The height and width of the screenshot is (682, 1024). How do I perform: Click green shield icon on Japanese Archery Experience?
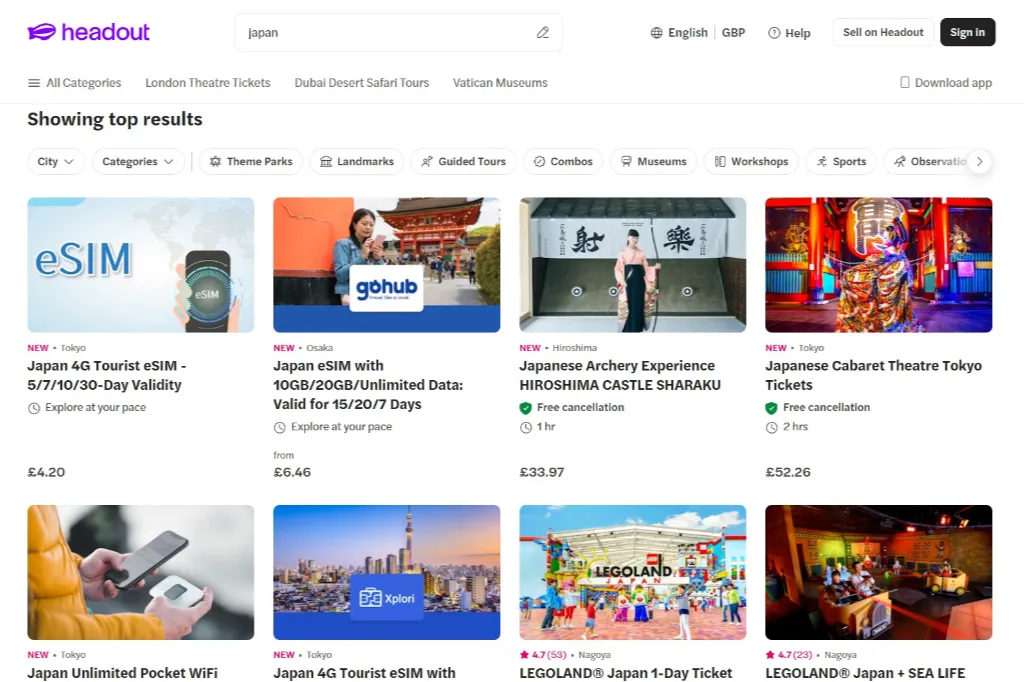pyautogui.click(x=526, y=408)
